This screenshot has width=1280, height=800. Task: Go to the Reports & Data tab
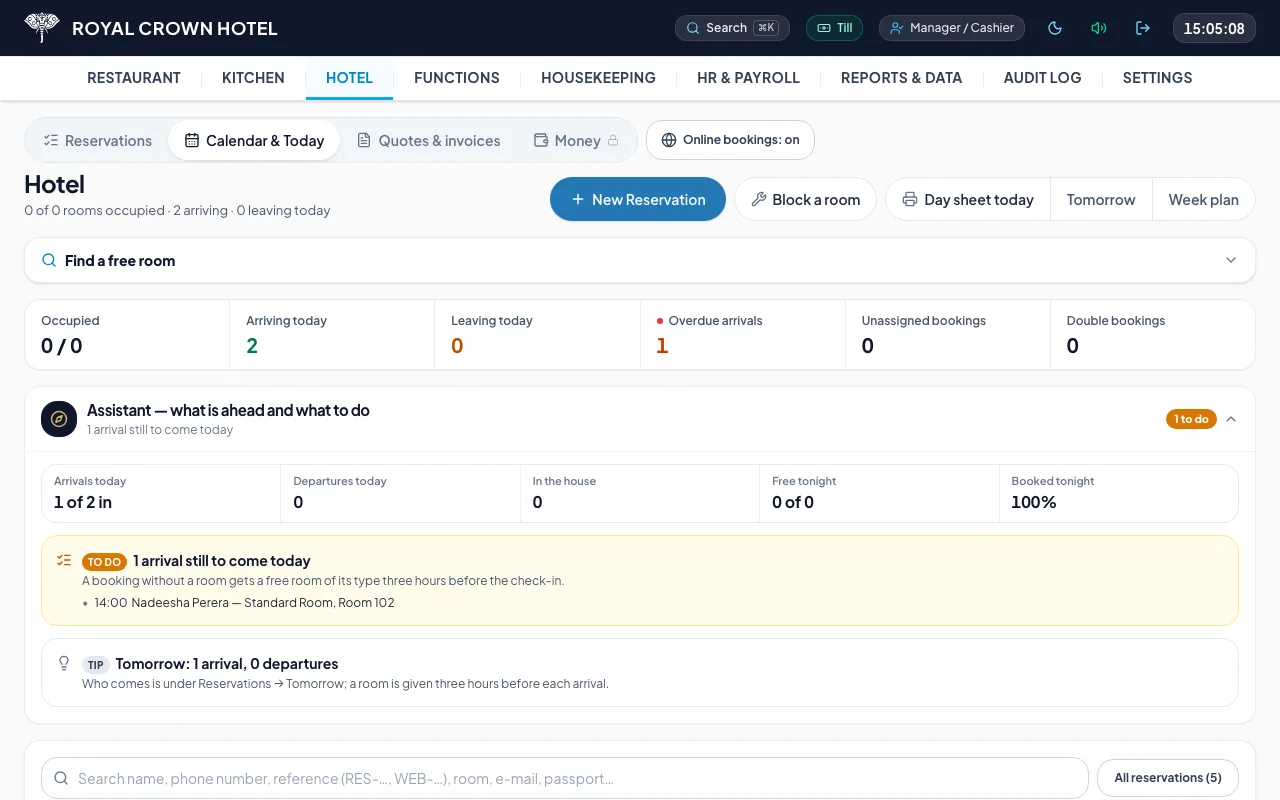pos(901,78)
